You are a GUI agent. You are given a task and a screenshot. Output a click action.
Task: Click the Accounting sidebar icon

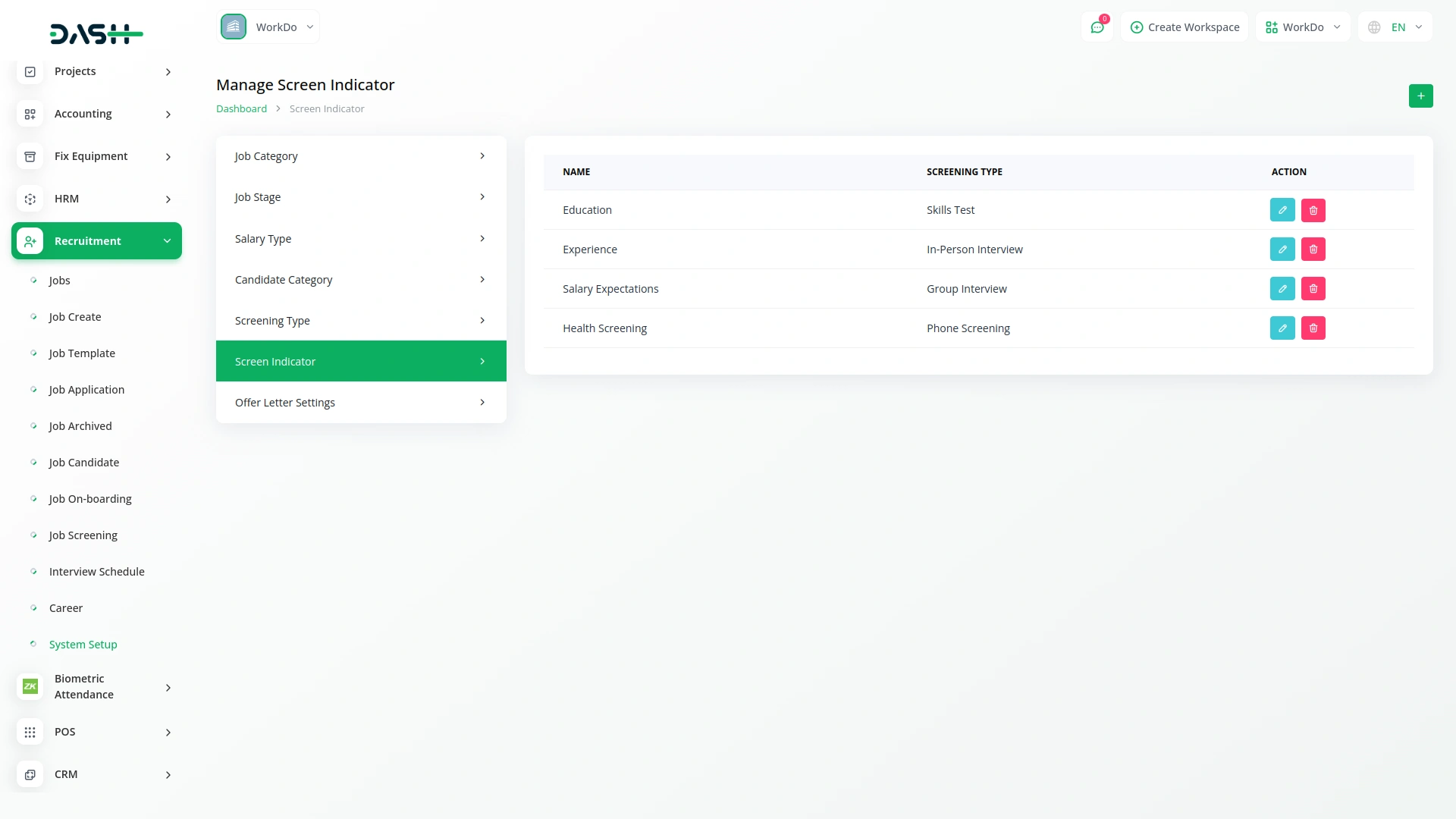[x=30, y=114]
